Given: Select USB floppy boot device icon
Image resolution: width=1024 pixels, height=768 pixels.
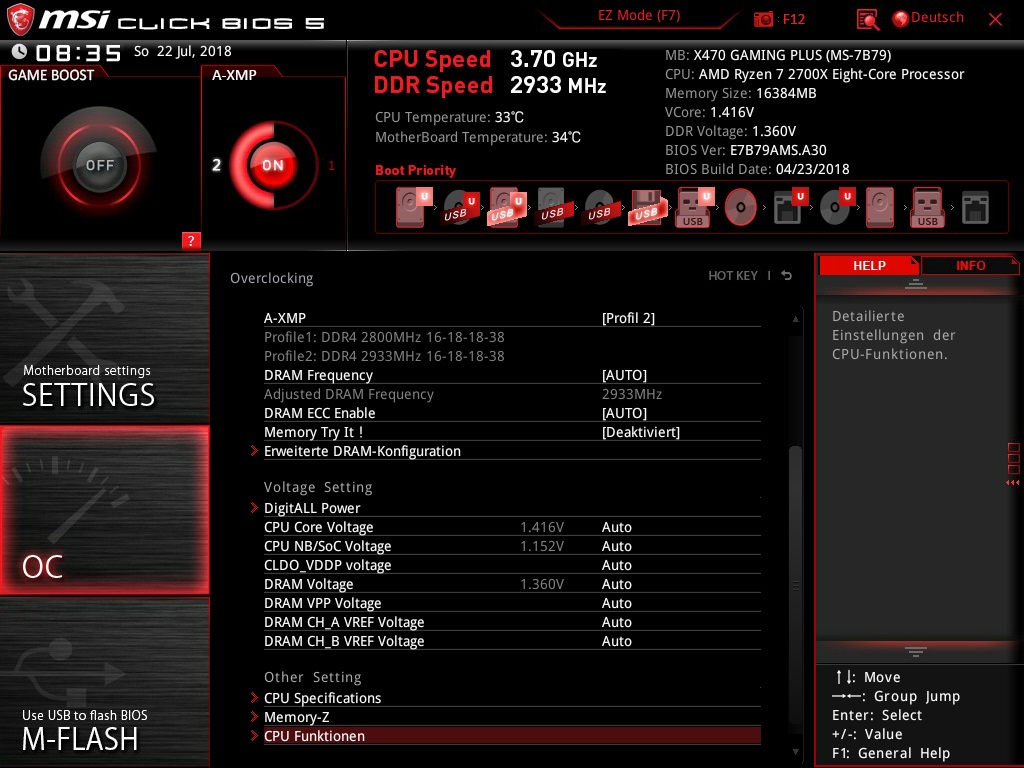Looking at the screenshot, I should click(648, 207).
